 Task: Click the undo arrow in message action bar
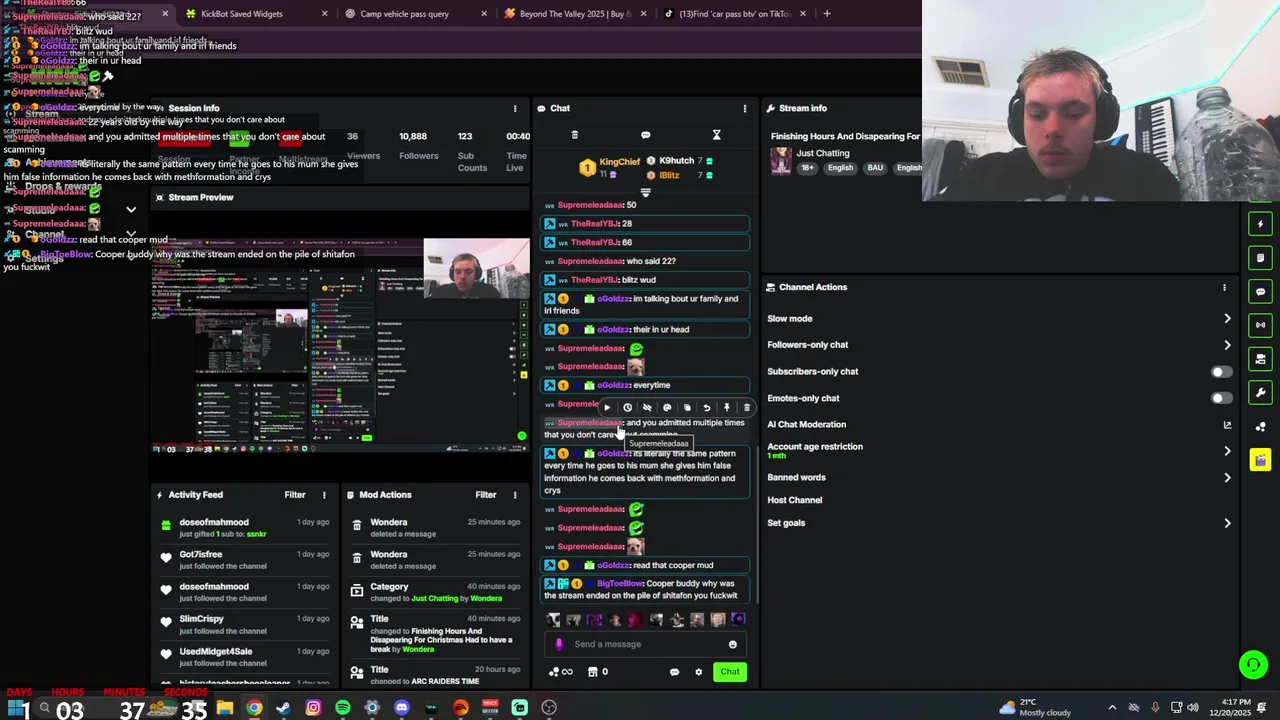[x=707, y=408]
